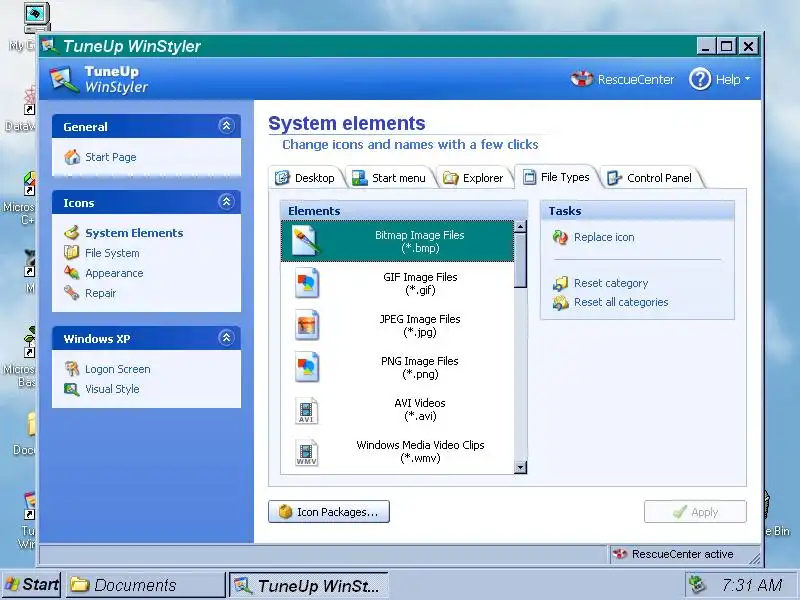Select "GIF Image Files (*.gif)" text row
The image size is (800, 600).
click(x=397, y=283)
